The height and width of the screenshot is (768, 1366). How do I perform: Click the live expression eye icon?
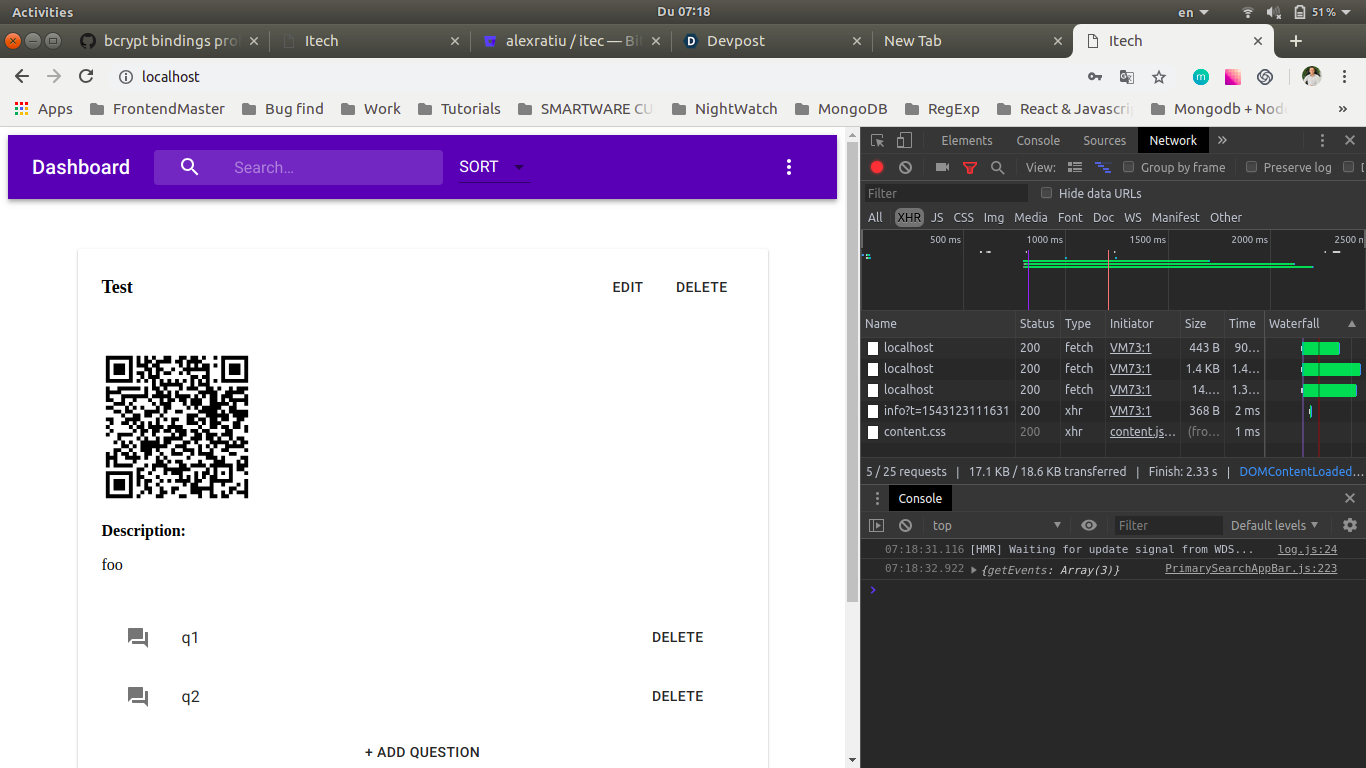pos(1089,525)
